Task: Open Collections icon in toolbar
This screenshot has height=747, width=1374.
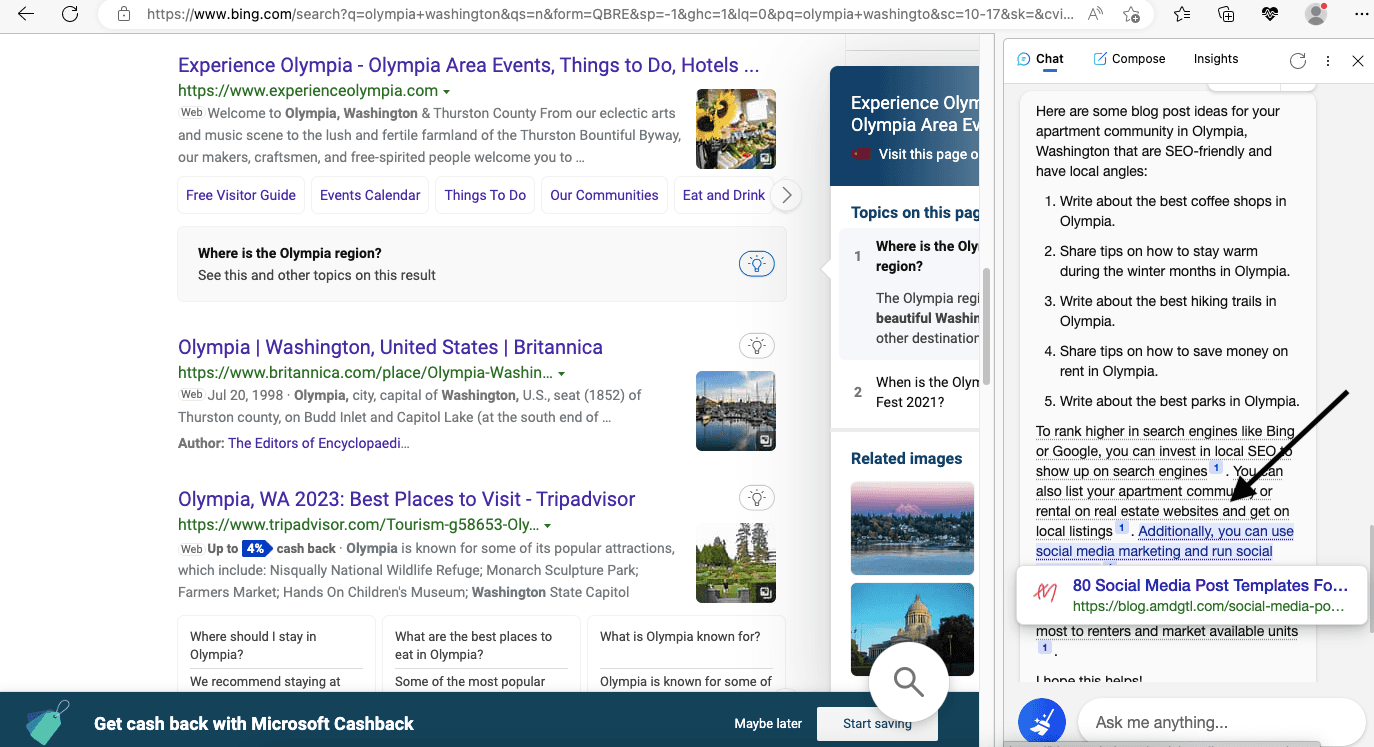Action: [x=1226, y=14]
